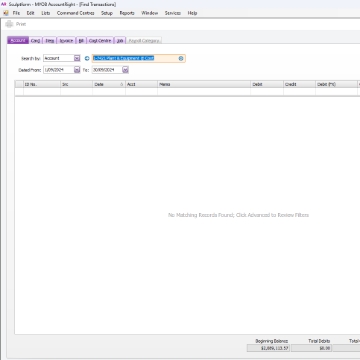
Task: Click the Print button label
Action: pos(21,24)
